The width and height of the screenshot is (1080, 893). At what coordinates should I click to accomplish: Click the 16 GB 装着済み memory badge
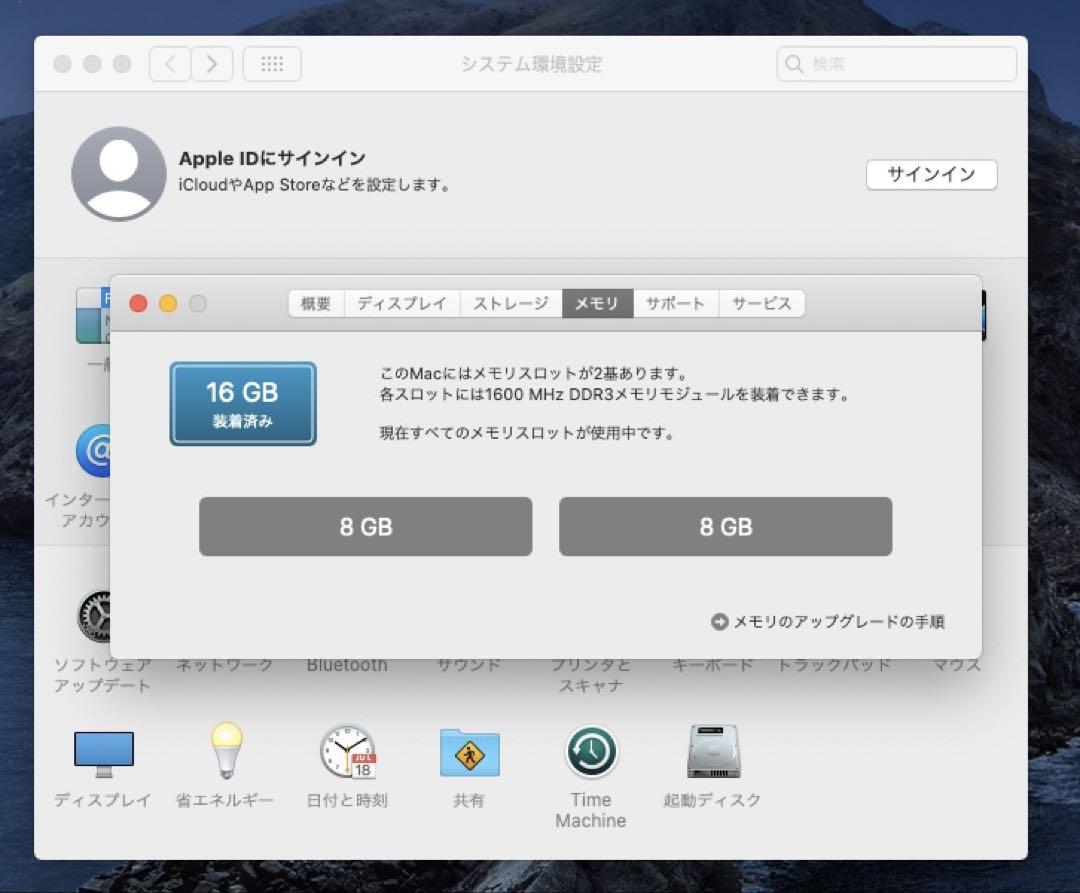pos(243,403)
